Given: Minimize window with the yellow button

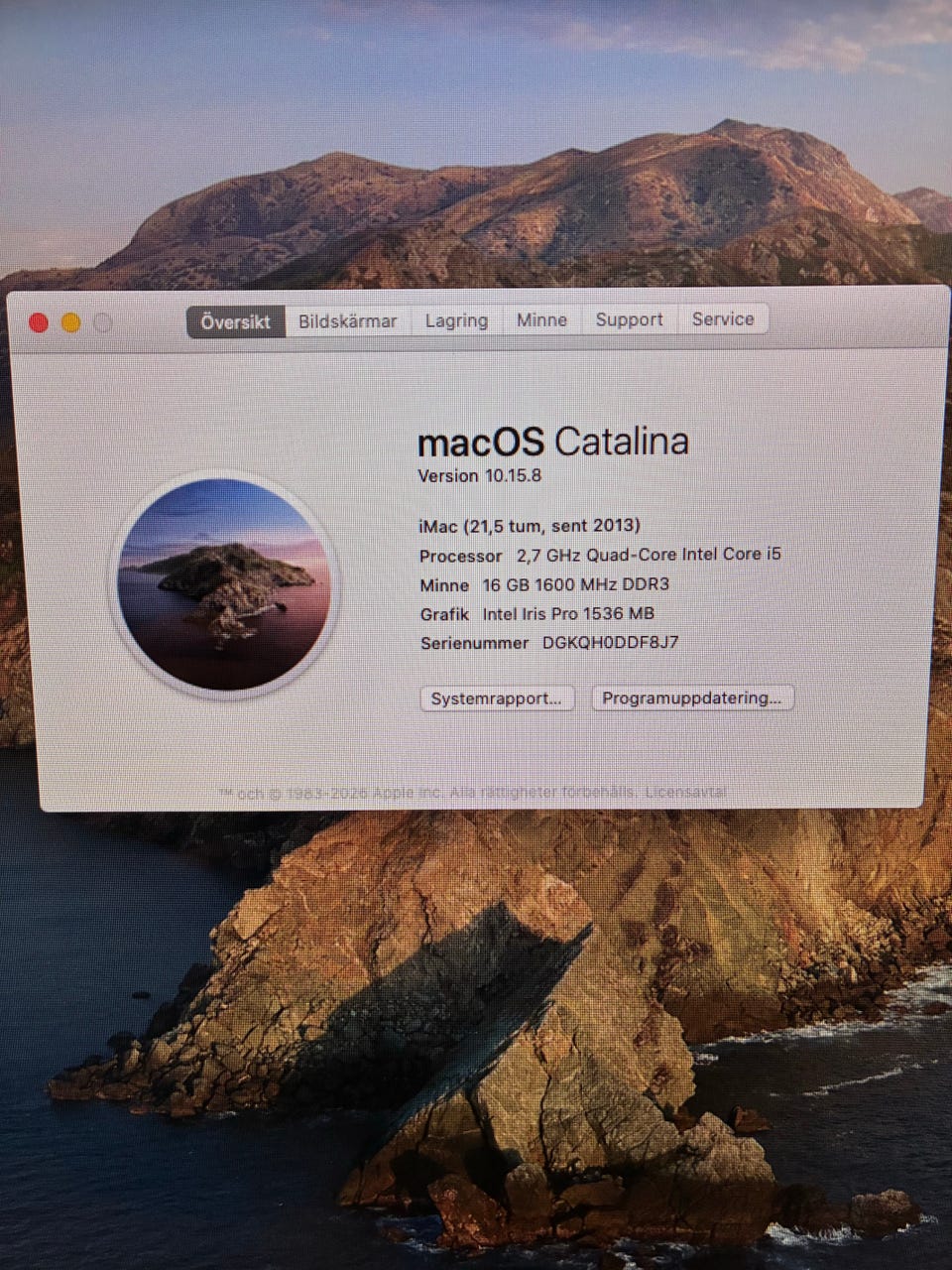Looking at the screenshot, I should [71, 322].
